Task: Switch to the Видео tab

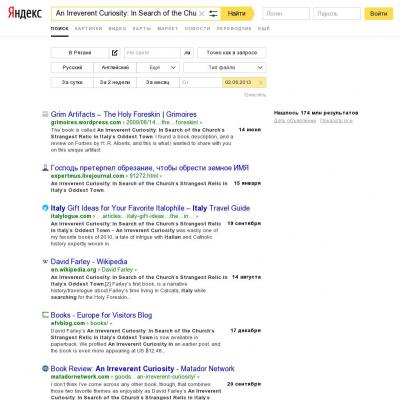Action: (117, 29)
